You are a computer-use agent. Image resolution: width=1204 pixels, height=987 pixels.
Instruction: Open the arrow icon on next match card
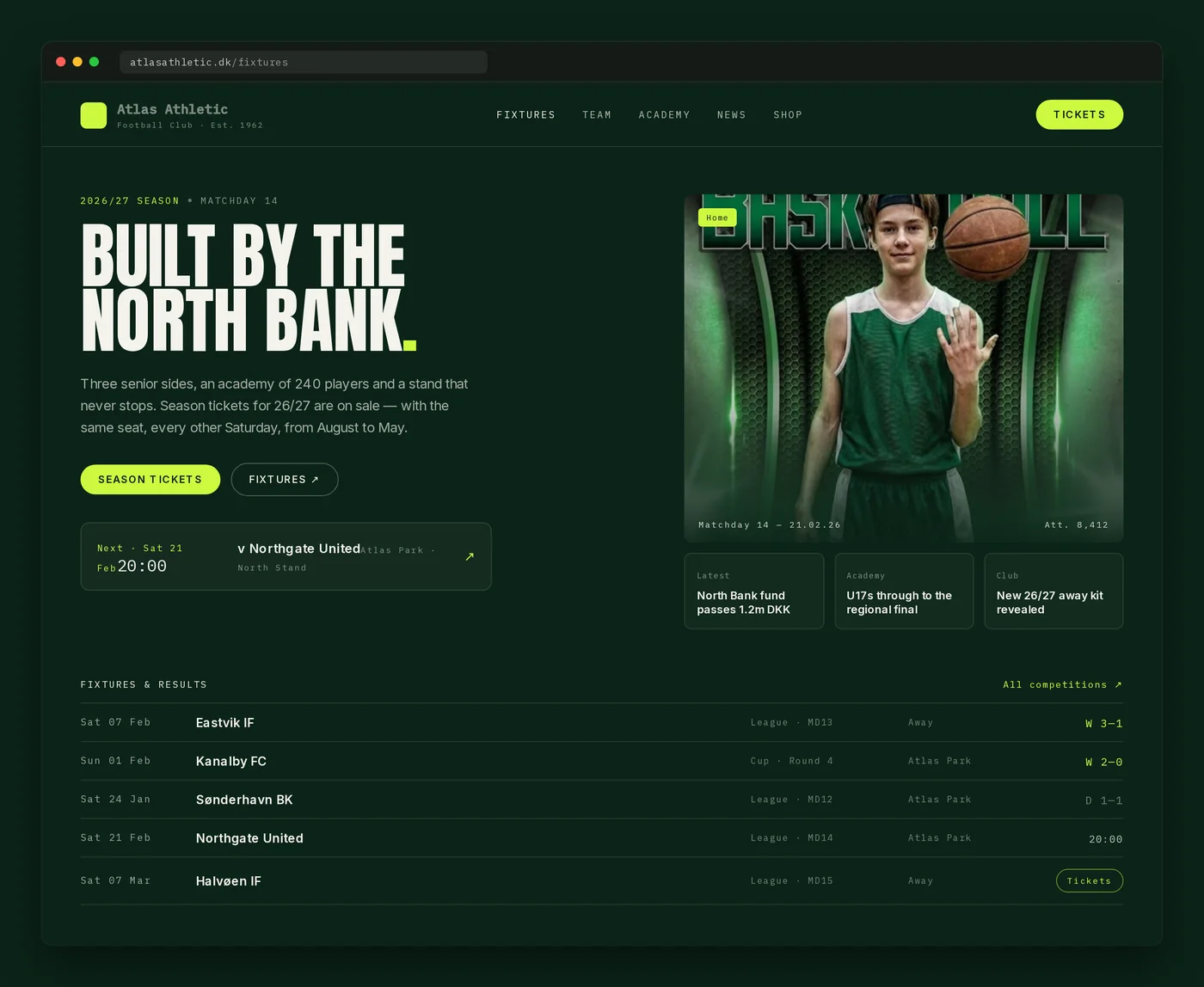coord(470,556)
